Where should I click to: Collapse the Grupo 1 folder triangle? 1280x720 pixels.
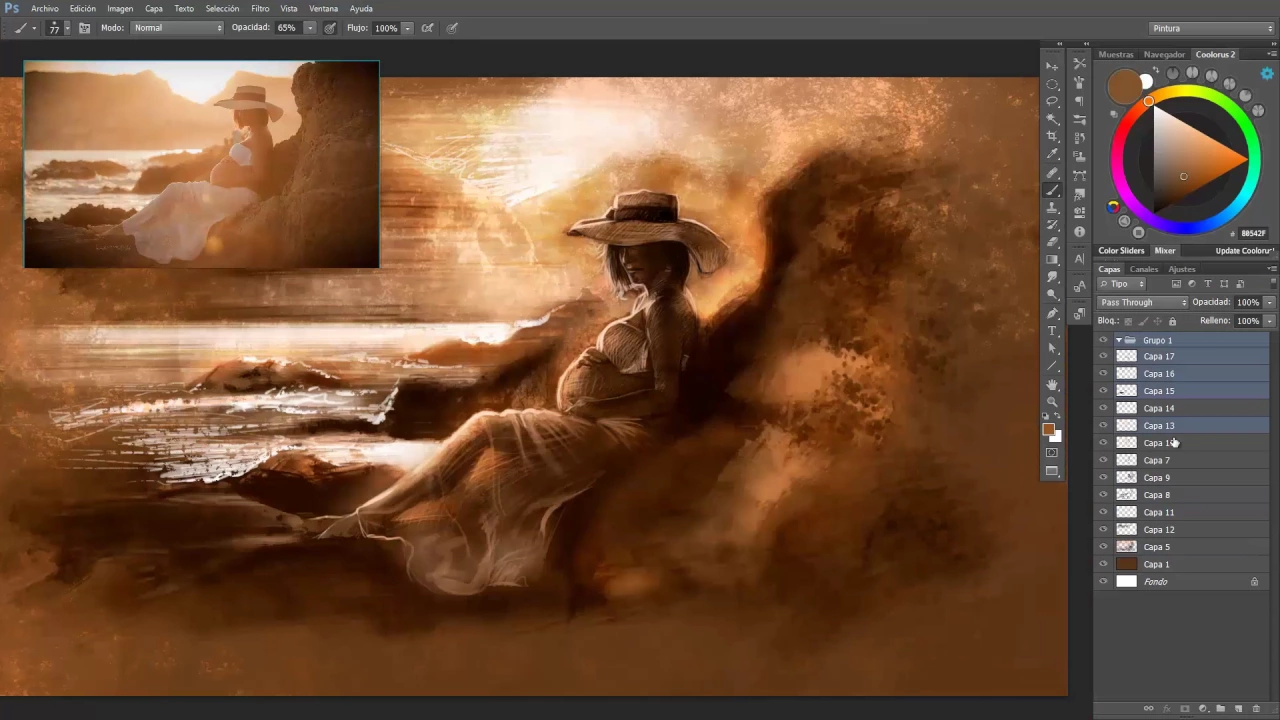click(1118, 340)
